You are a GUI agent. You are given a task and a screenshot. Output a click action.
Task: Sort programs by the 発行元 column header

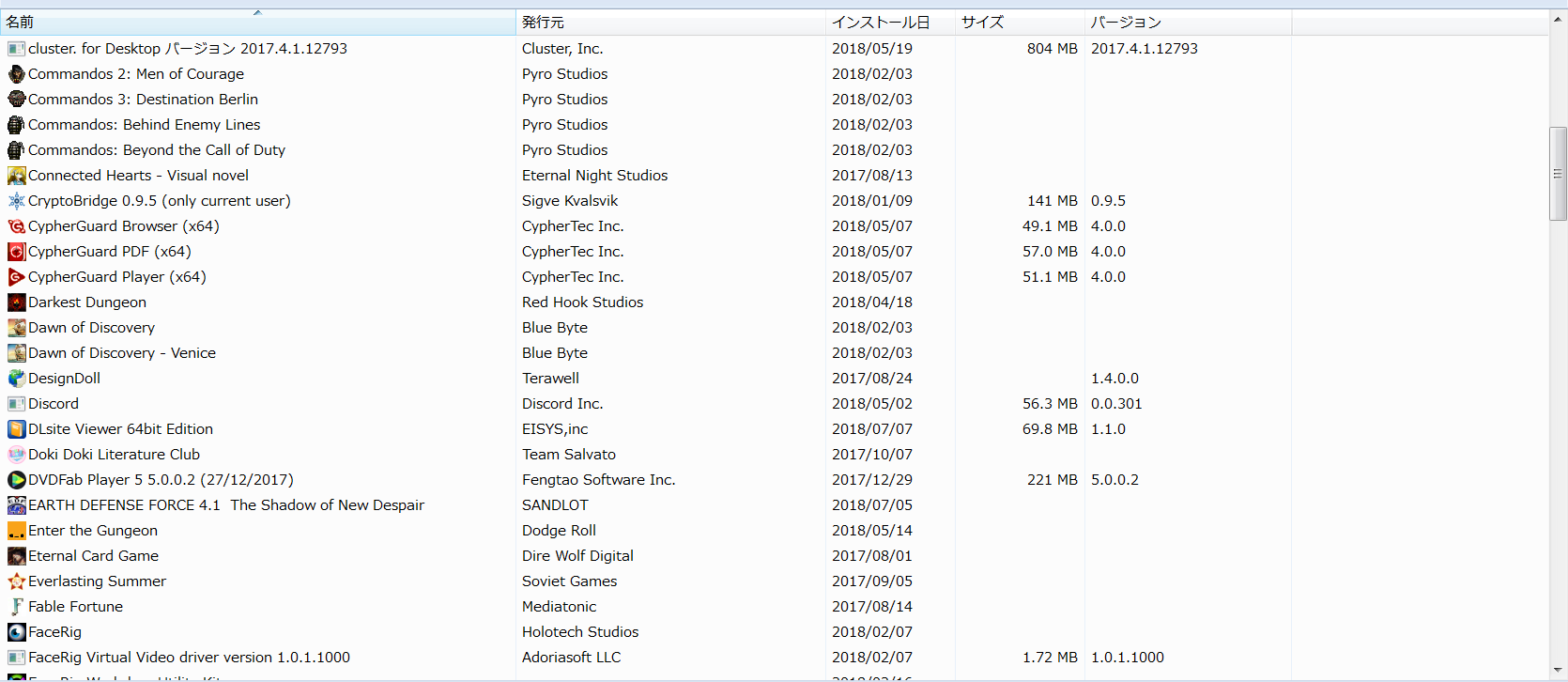[x=671, y=23]
